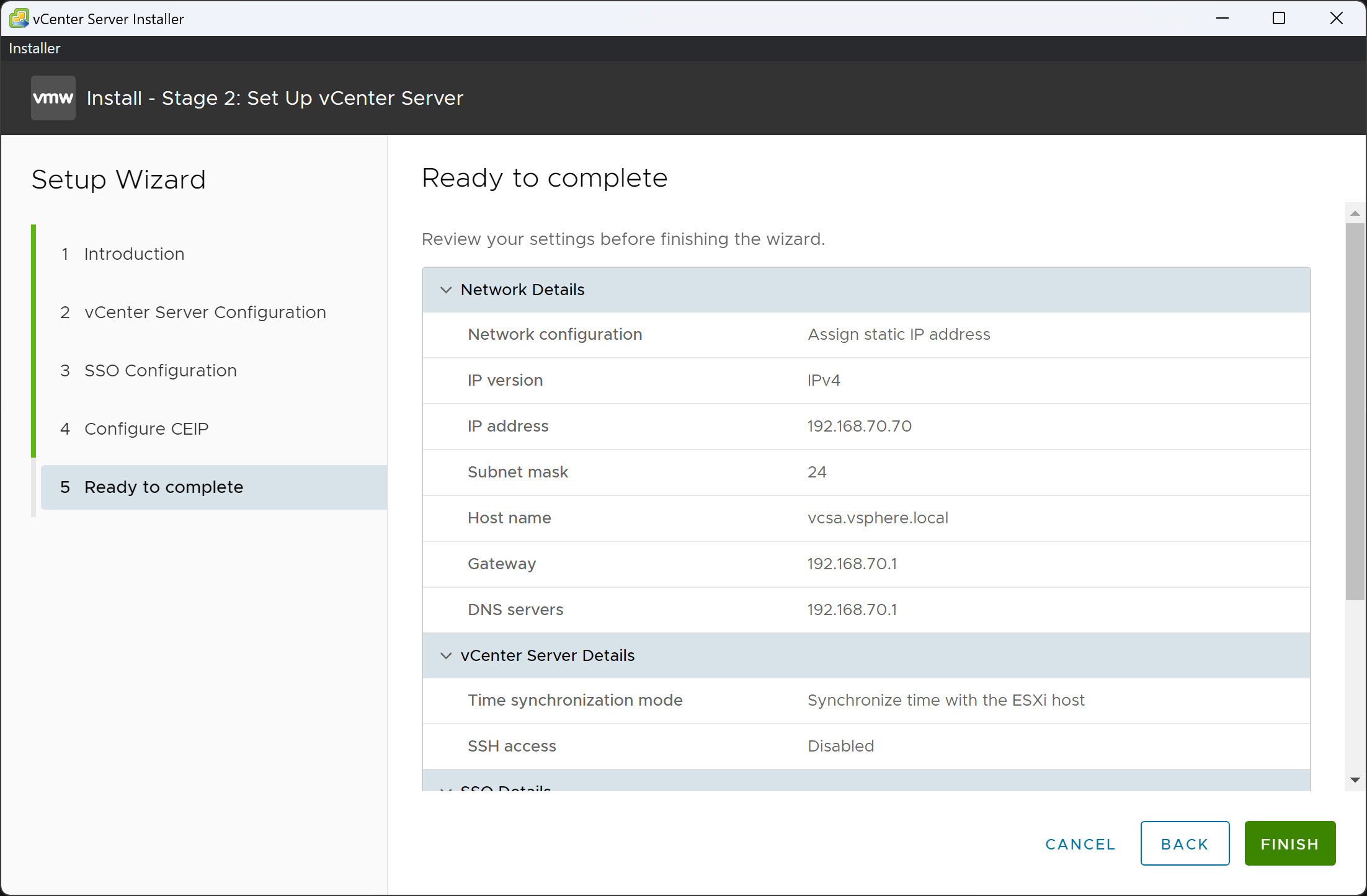Screen dimensions: 1367x896
Task: Click the CANCEL link
Action: [1079, 843]
